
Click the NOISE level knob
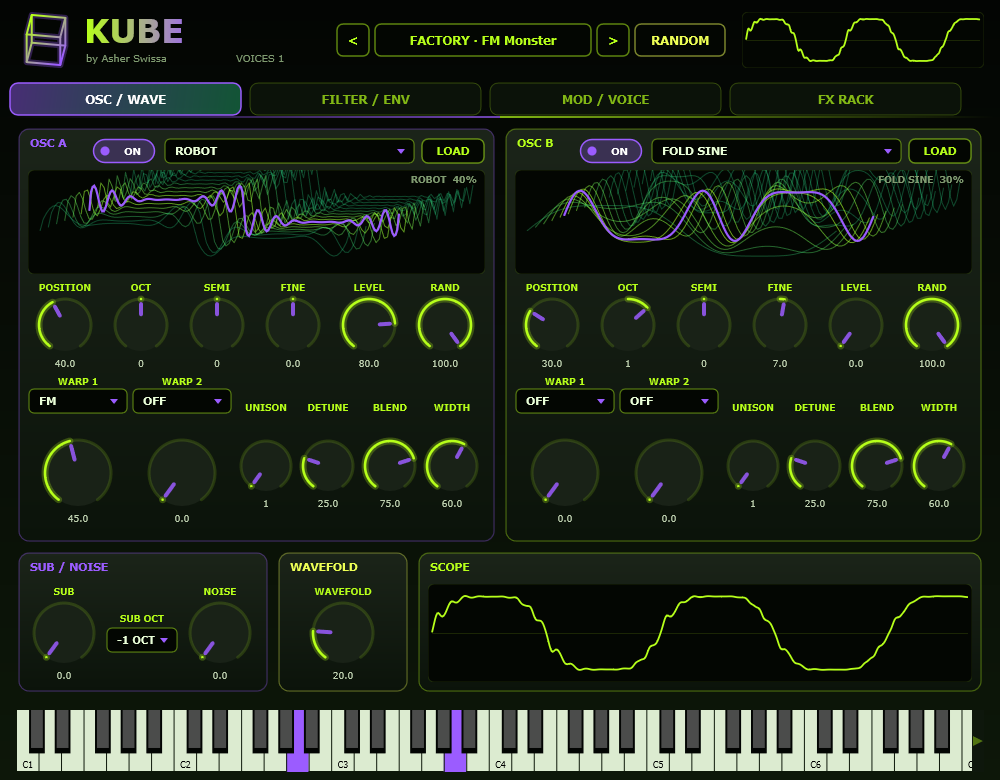click(x=220, y=633)
